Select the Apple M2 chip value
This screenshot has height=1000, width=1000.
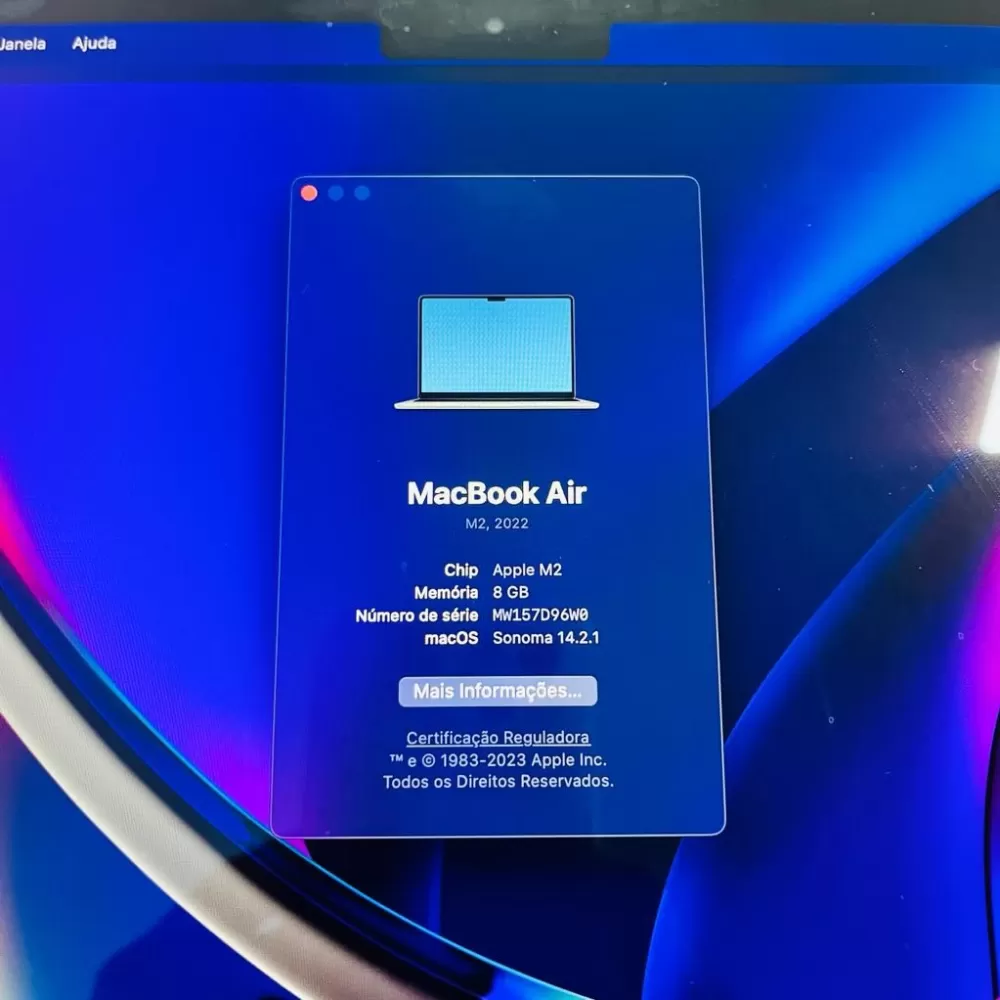[x=527, y=570]
